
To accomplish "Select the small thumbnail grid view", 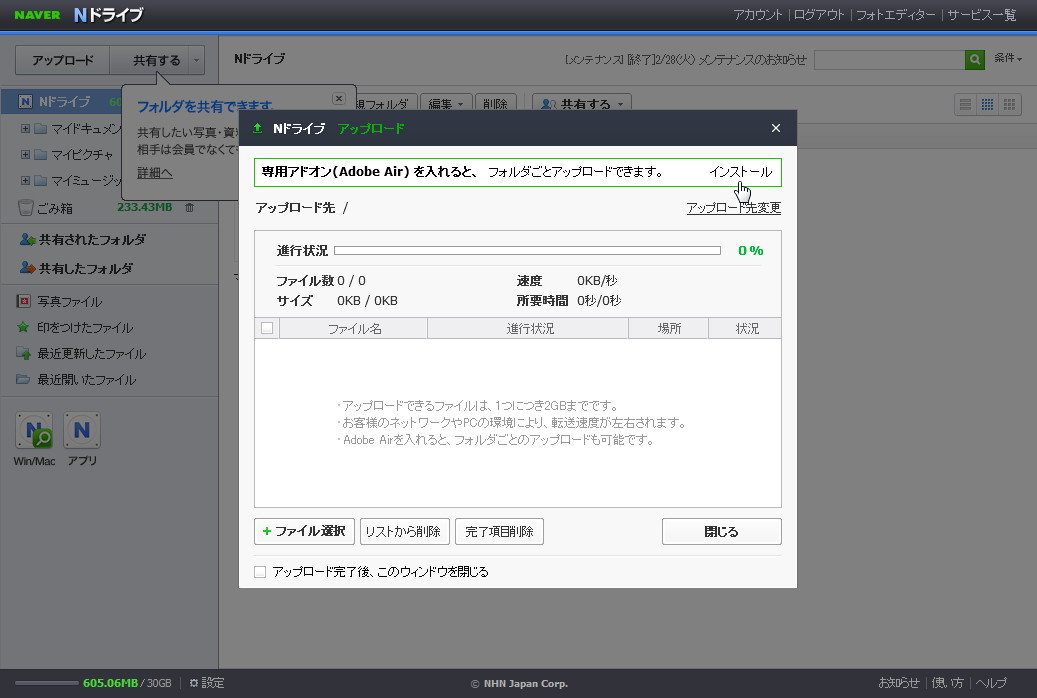I will 988,104.
